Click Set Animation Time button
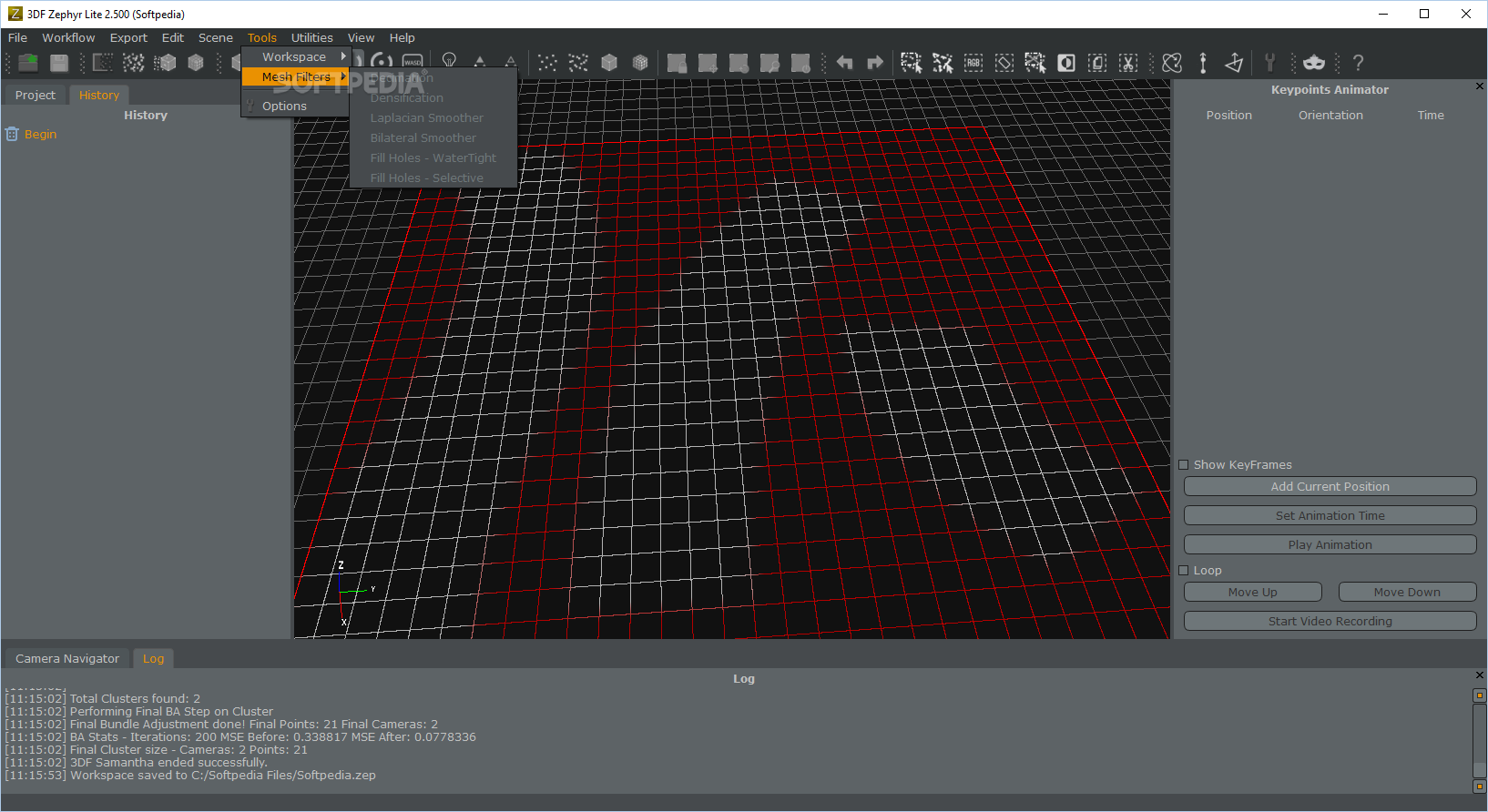This screenshot has width=1488, height=812. click(1330, 516)
